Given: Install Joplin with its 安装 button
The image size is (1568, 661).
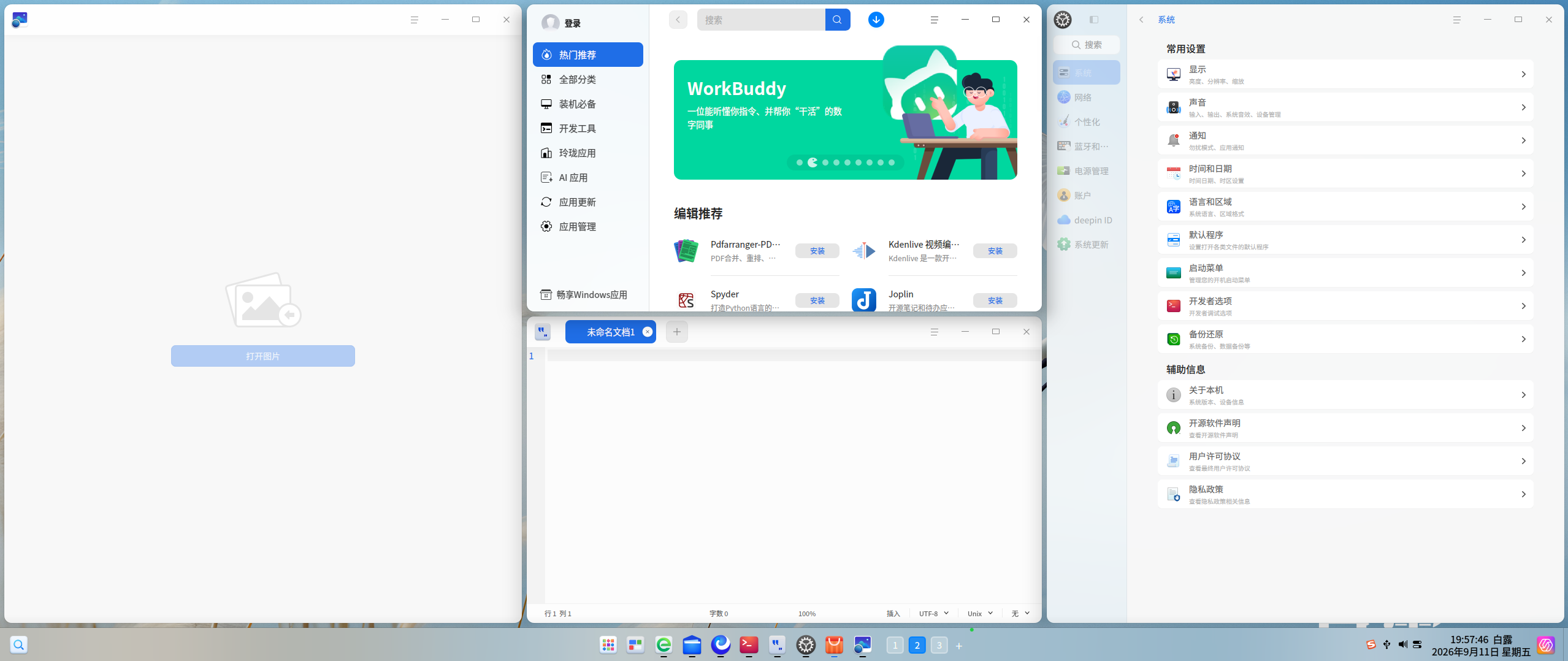Looking at the screenshot, I should 995,300.
